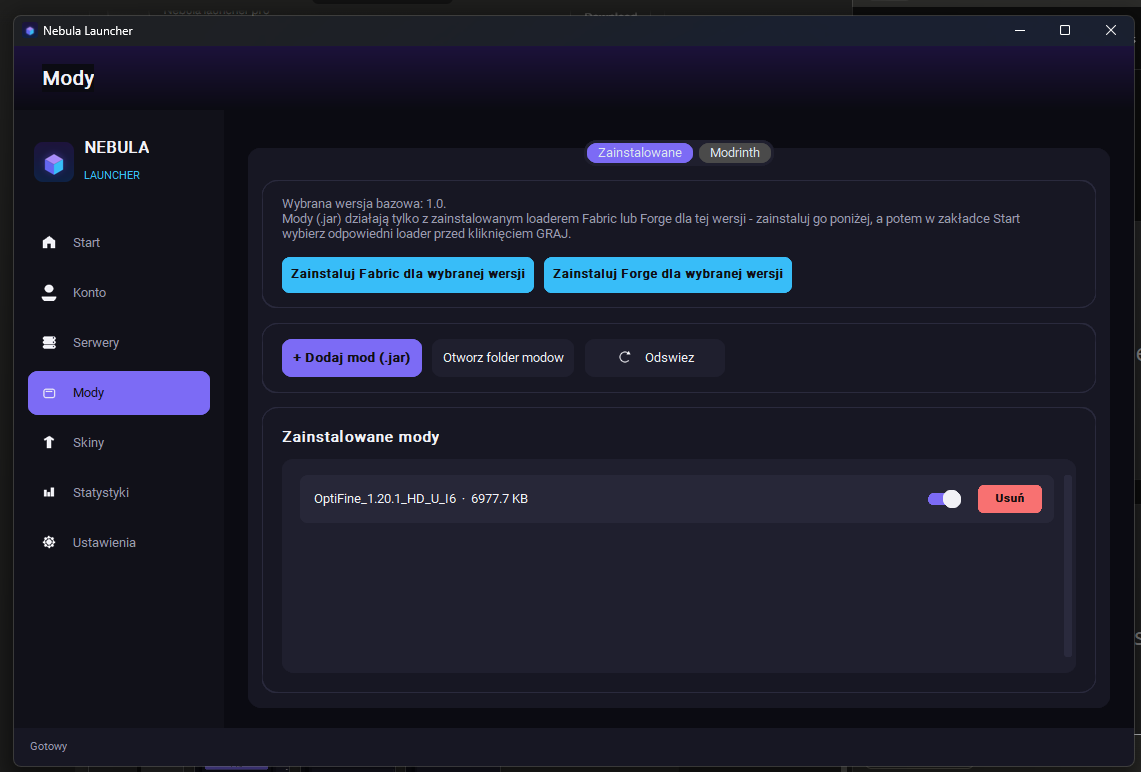Minimize the Nebula Launcher window
Image resolution: width=1141 pixels, height=772 pixels.
(1019, 30)
